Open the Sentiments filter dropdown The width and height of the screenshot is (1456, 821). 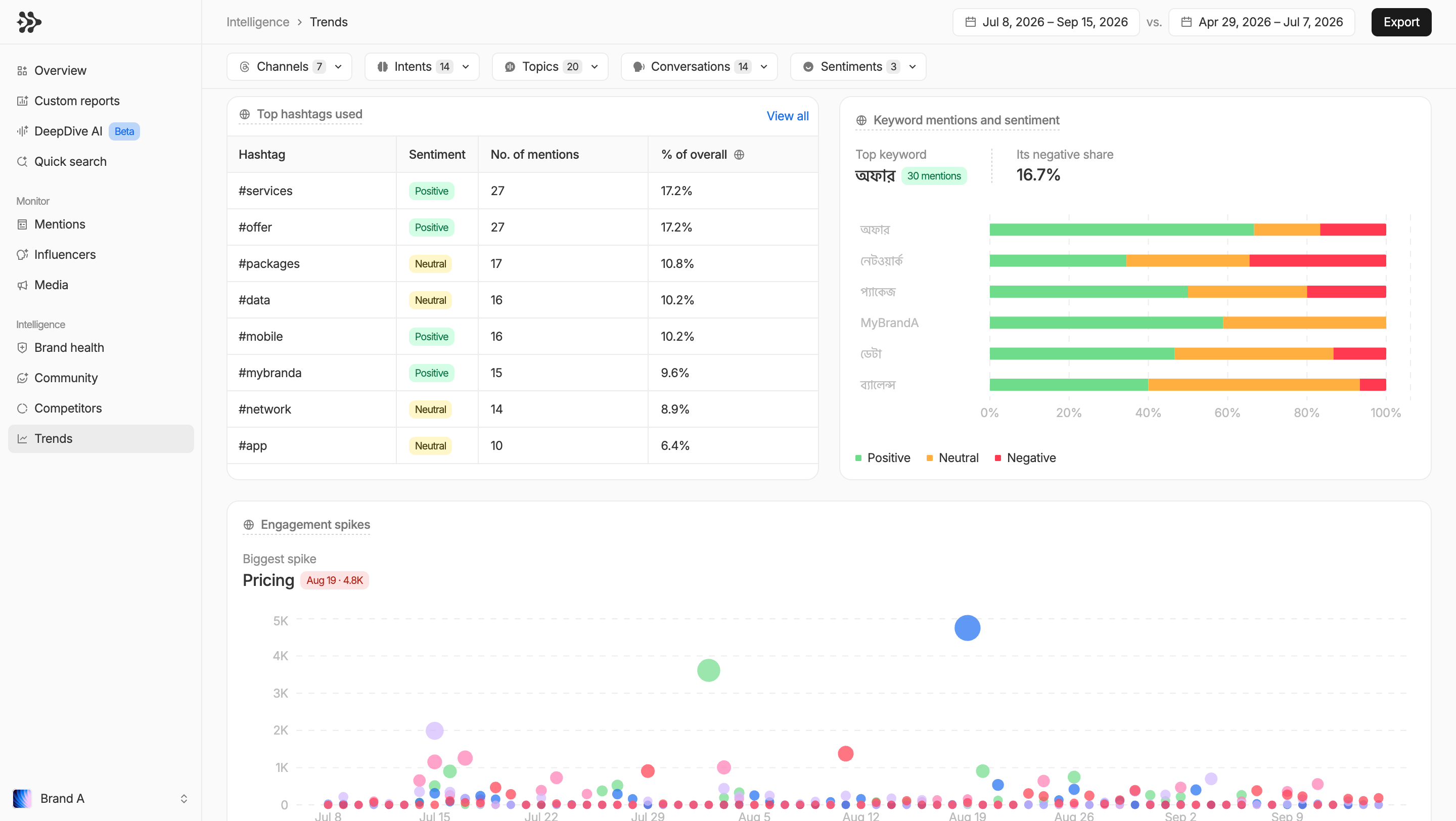pyautogui.click(x=858, y=67)
